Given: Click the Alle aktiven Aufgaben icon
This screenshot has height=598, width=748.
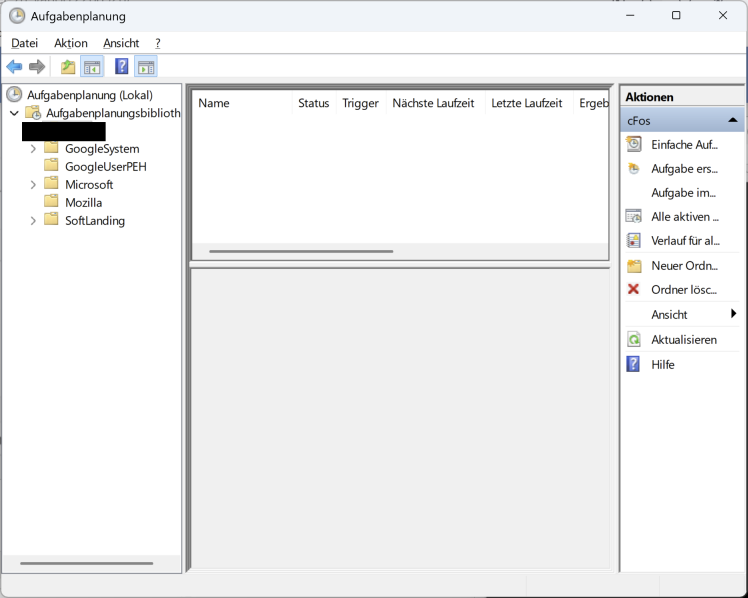Looking at the screenshot, I should 634,217.
